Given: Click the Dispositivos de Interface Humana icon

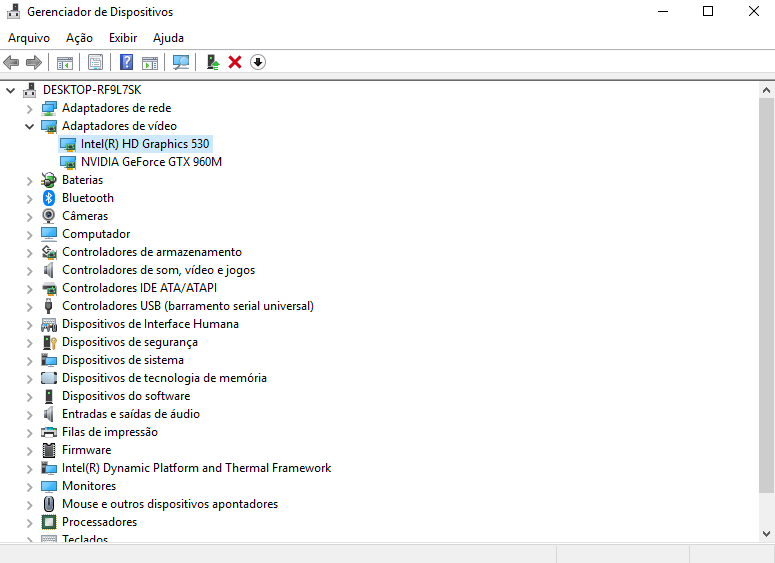Looking at the screenshot, I should tap(48, 324).
